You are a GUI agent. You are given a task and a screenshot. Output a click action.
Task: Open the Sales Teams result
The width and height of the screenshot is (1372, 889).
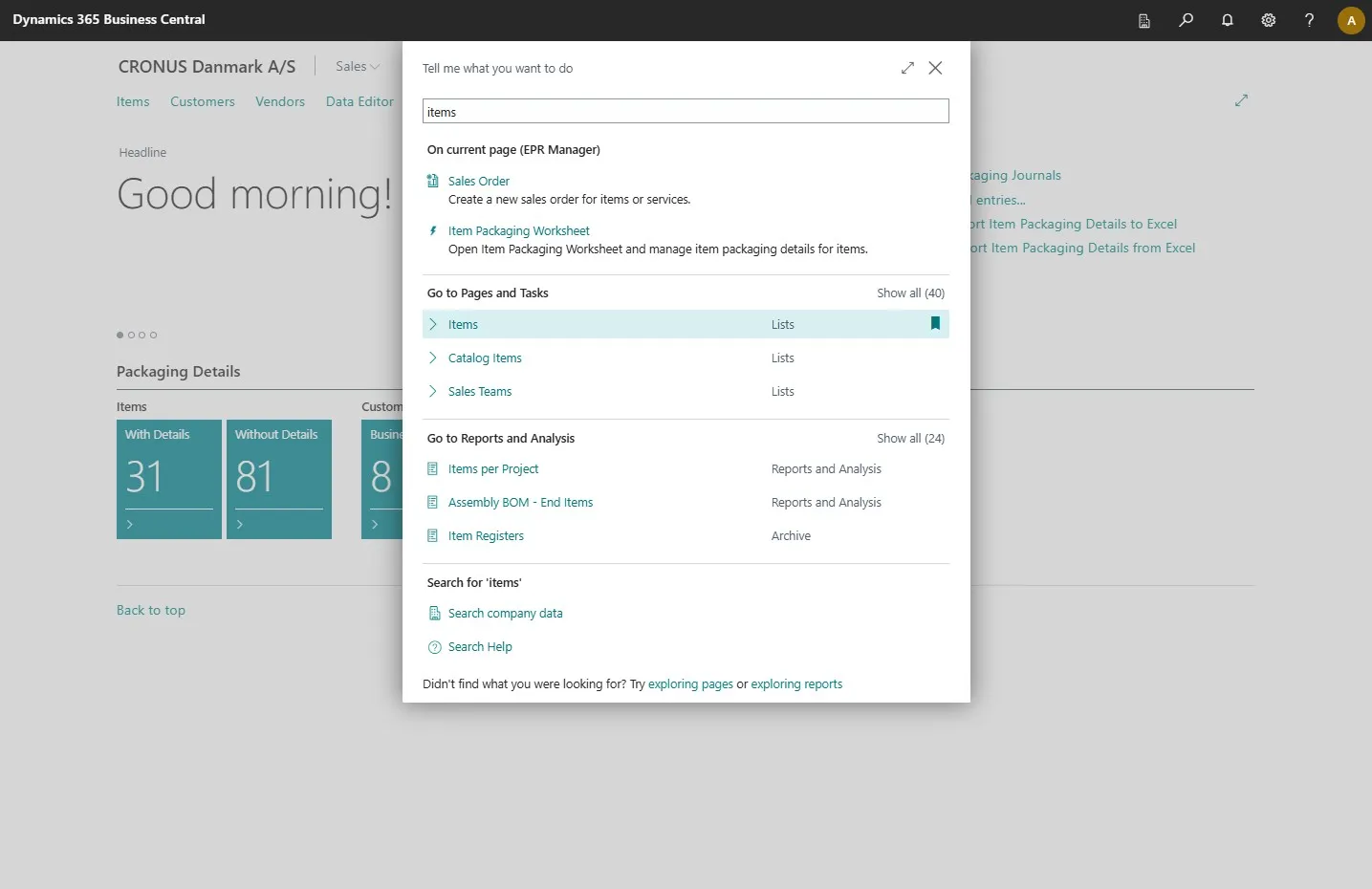click(x=480, y=391)
